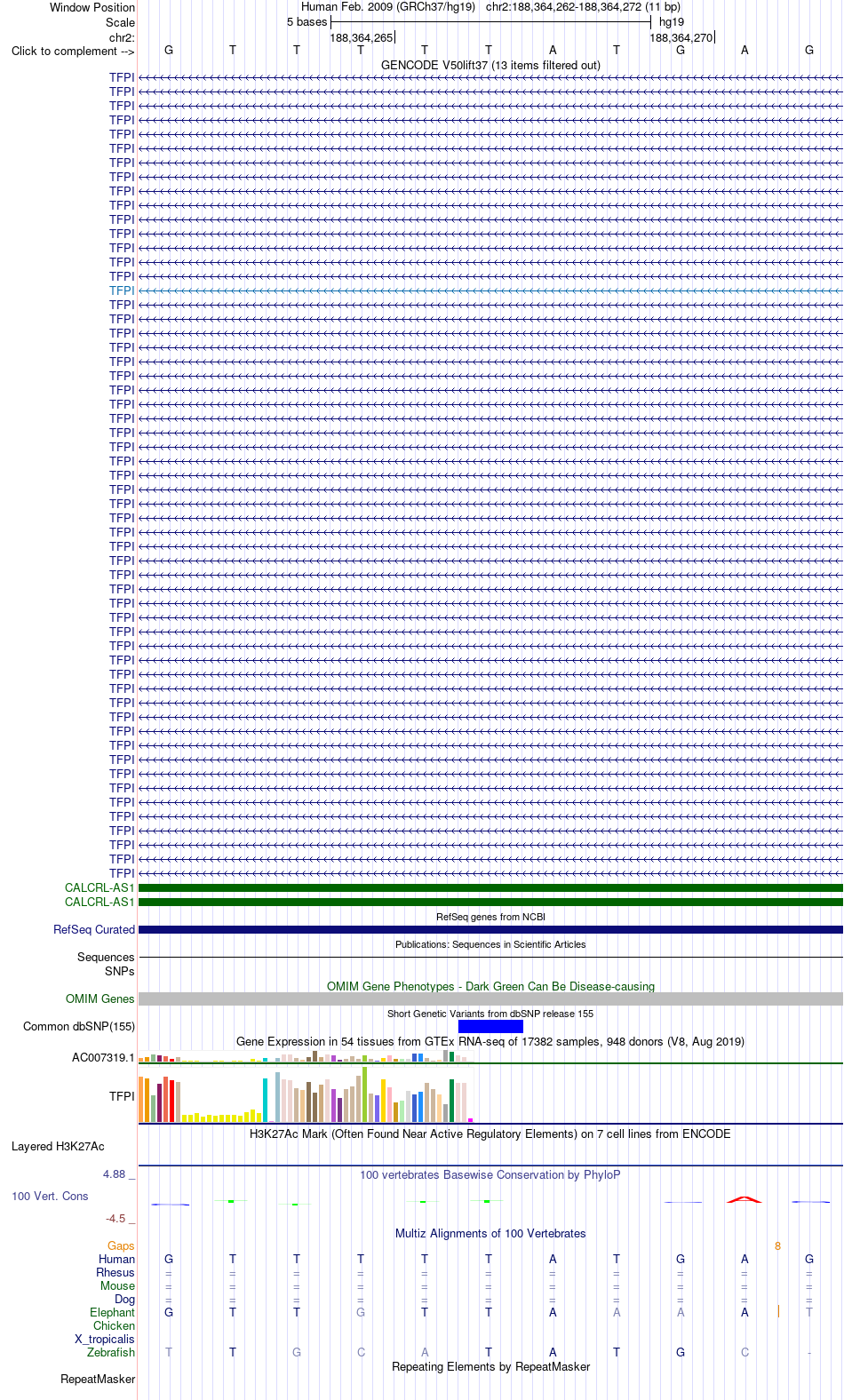Click the dark blue RefSeq Curated gene bar

[490, 929]
